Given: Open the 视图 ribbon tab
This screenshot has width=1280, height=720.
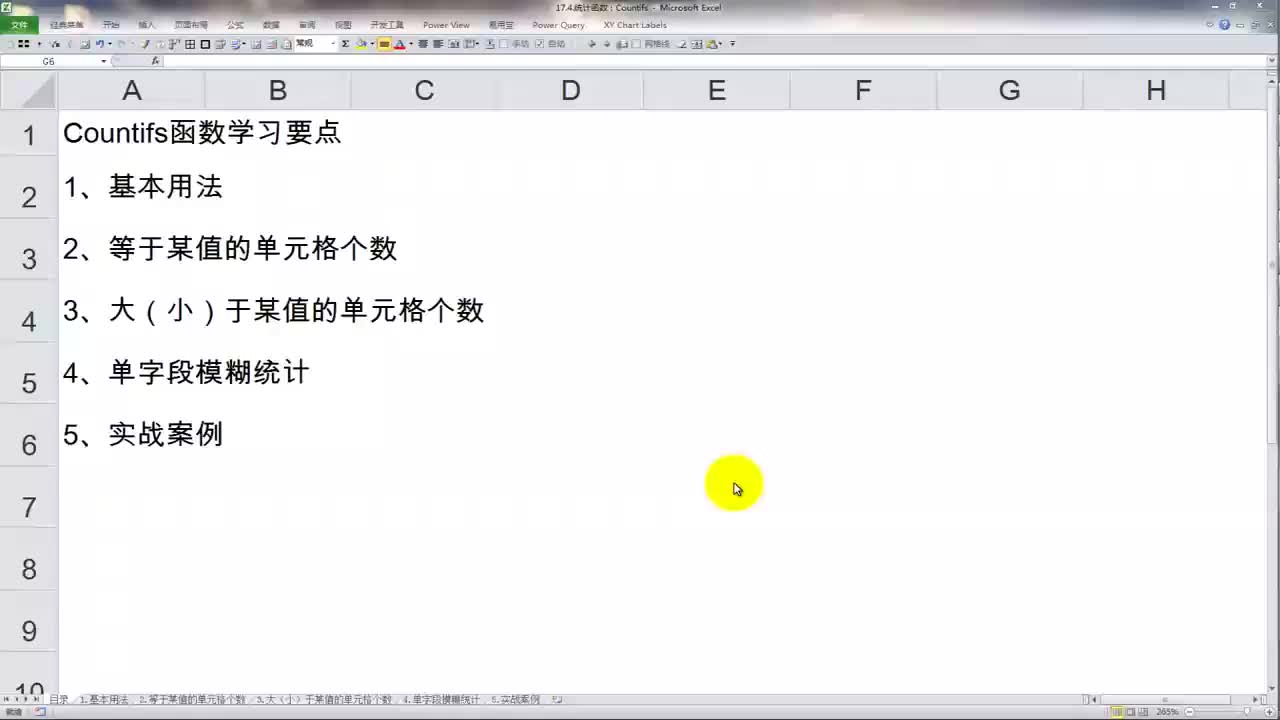Looking at the screenshot, I should (343, 25).
